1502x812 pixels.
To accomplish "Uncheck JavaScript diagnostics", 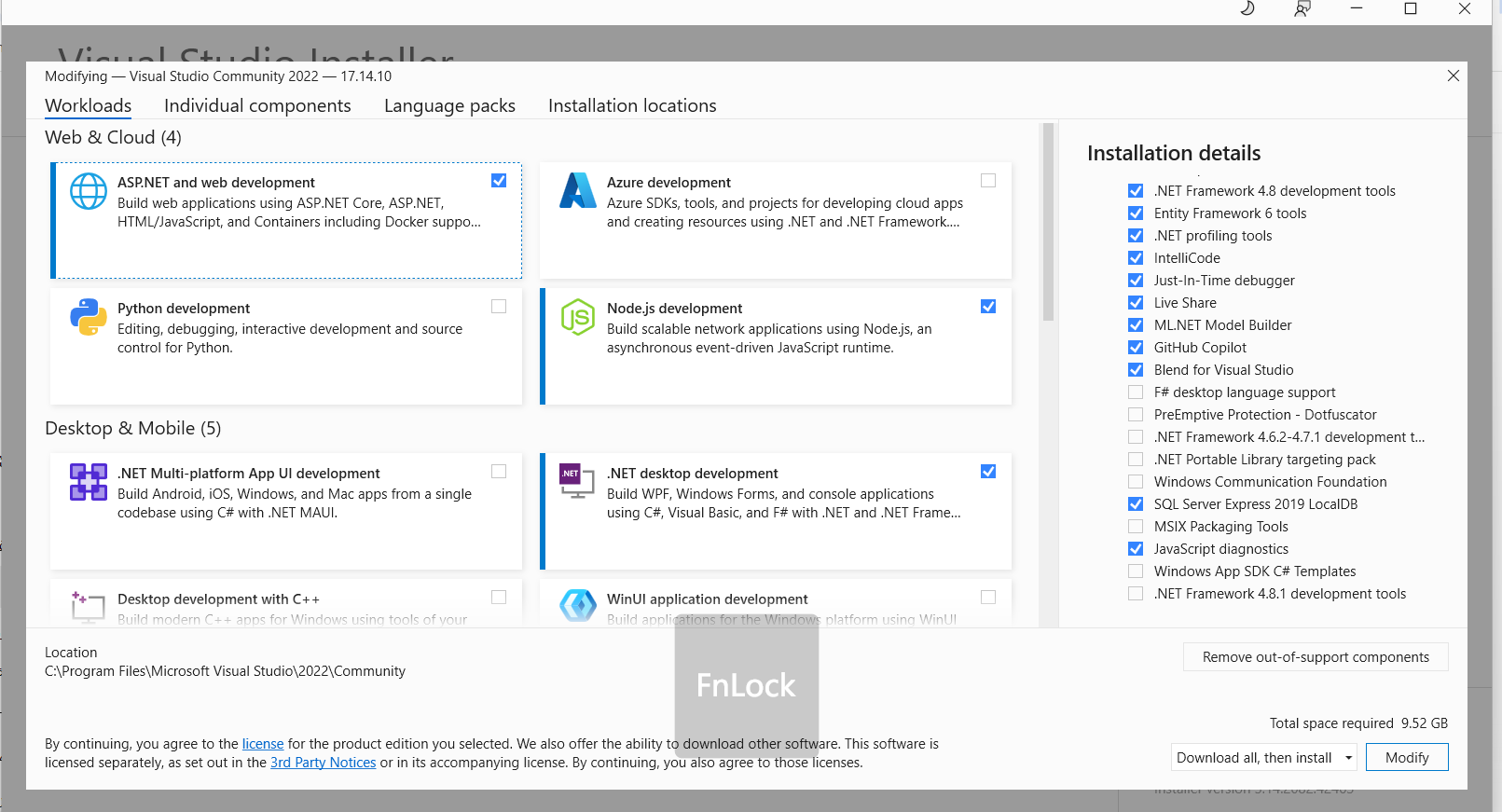I will click(1136, 549).
